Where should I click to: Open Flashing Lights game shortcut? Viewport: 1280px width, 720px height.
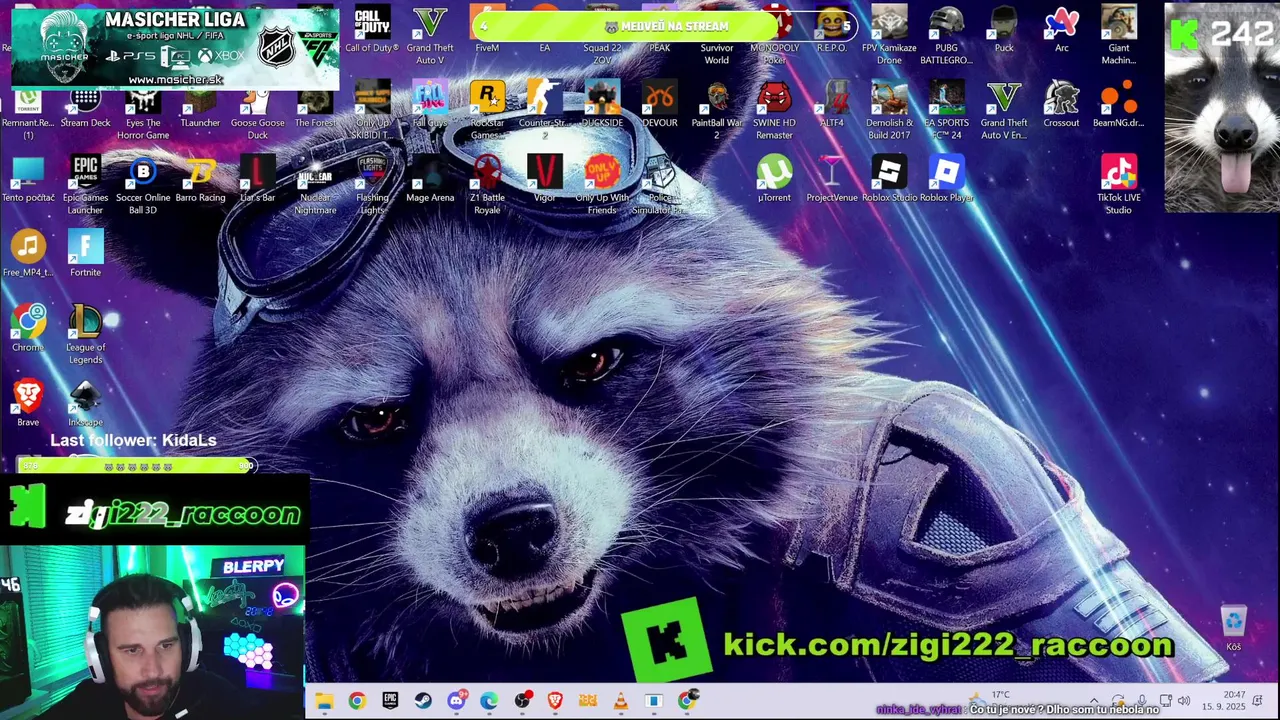[372, 184]
